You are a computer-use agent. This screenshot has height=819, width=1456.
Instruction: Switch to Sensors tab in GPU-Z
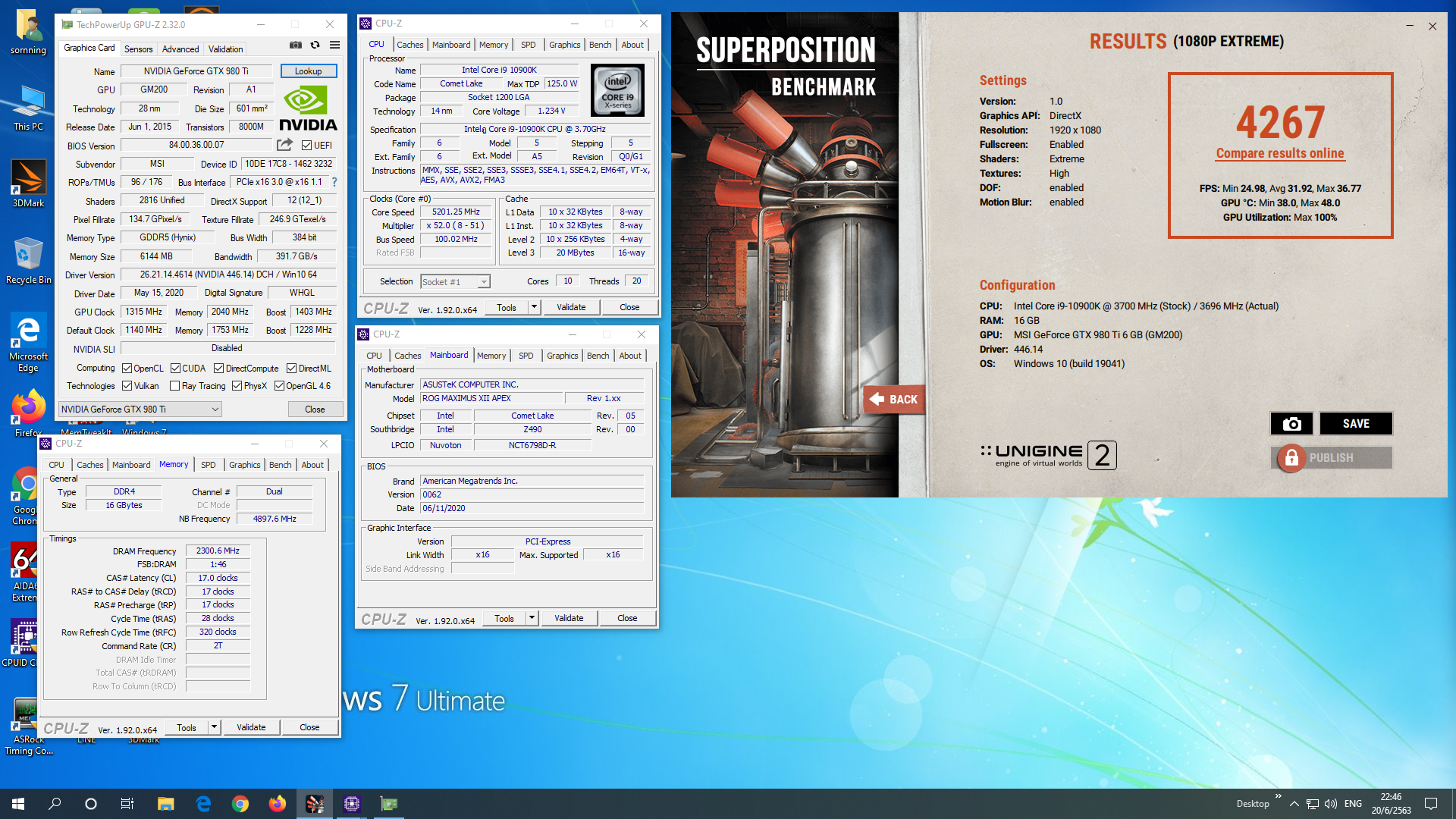[x=138, y=49]
